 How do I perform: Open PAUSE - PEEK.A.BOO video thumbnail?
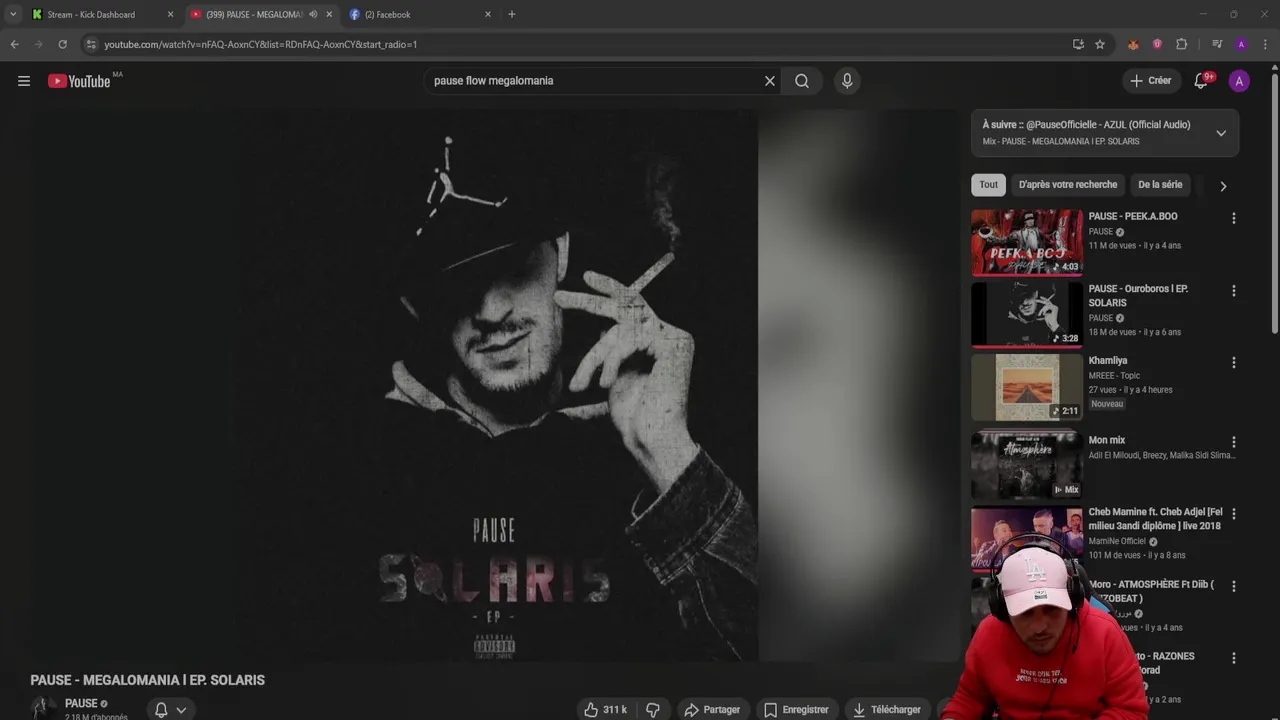(x=1027, y=242)
